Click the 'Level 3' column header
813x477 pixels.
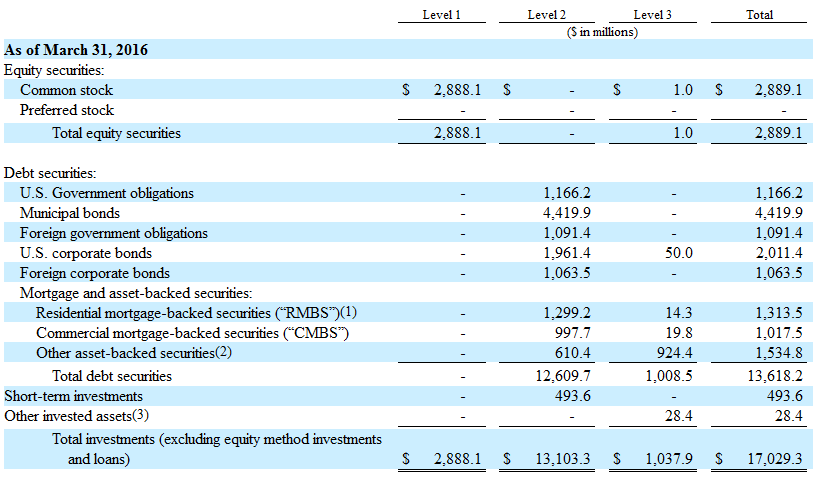(x=652, y=15)
